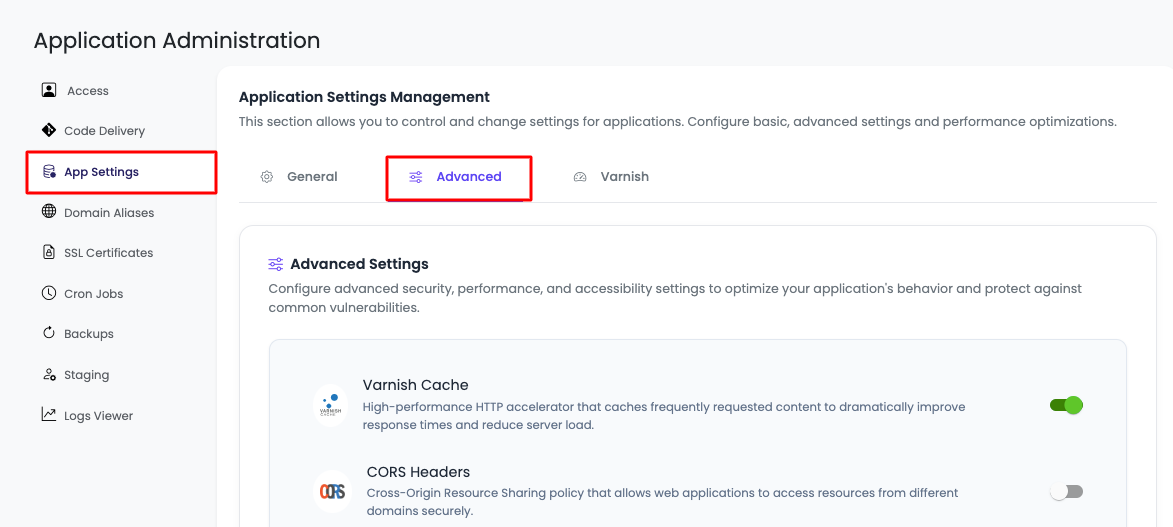The width and height of the screenshot is (1173, 527).
Task: Click the App Settings database icon
Action: pos(49,172)
